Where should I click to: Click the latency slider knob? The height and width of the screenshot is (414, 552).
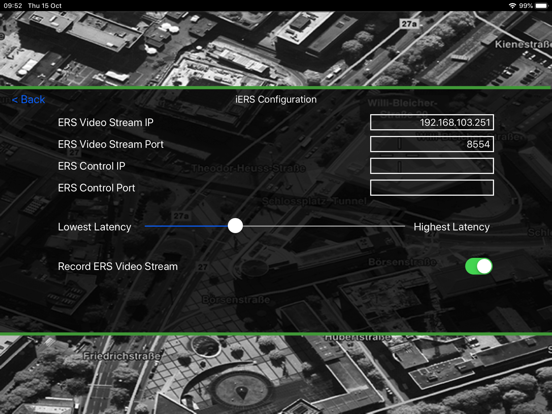click(x=235, y=226)
